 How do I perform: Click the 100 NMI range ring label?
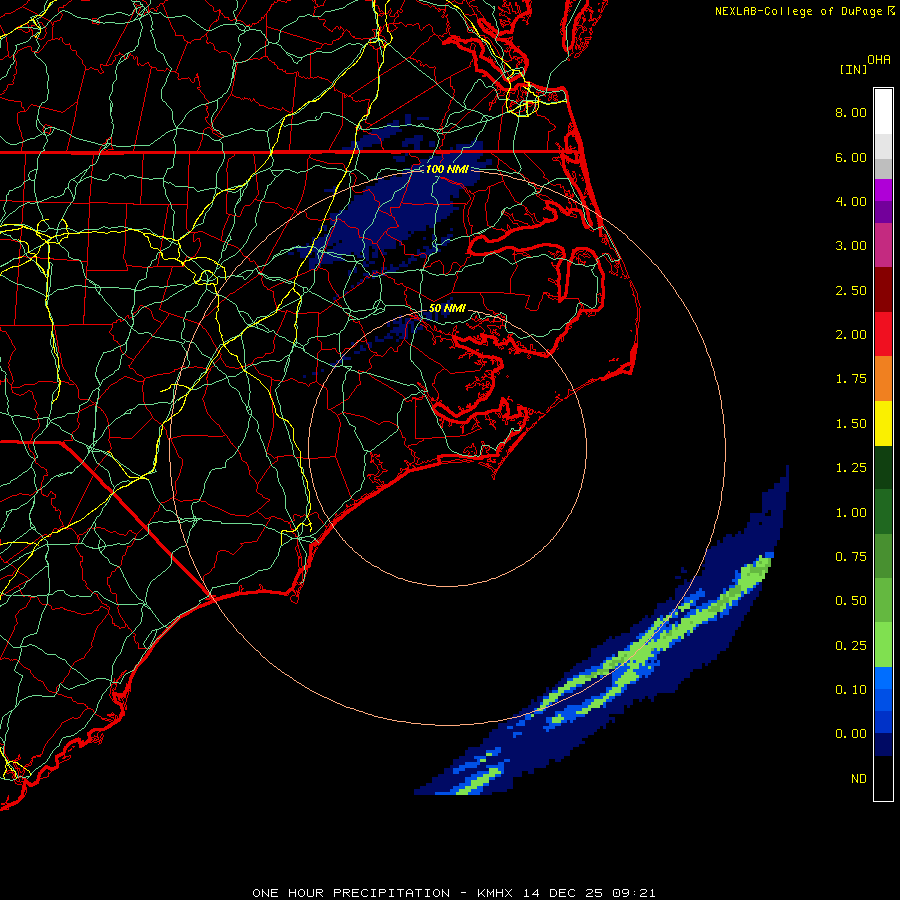coord(447,169)
